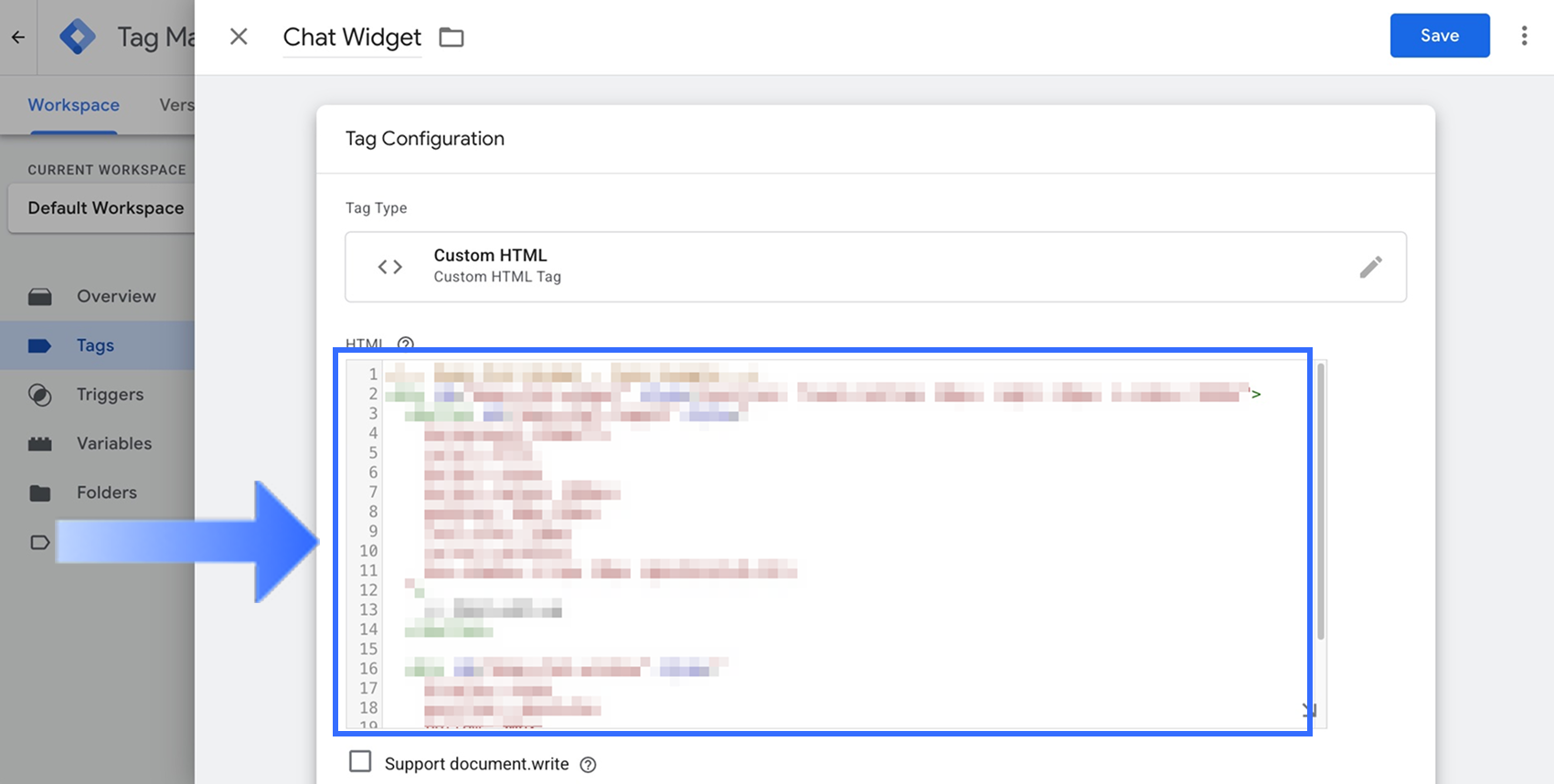Click the code editor vertical scrollbar

point(1320,503)
